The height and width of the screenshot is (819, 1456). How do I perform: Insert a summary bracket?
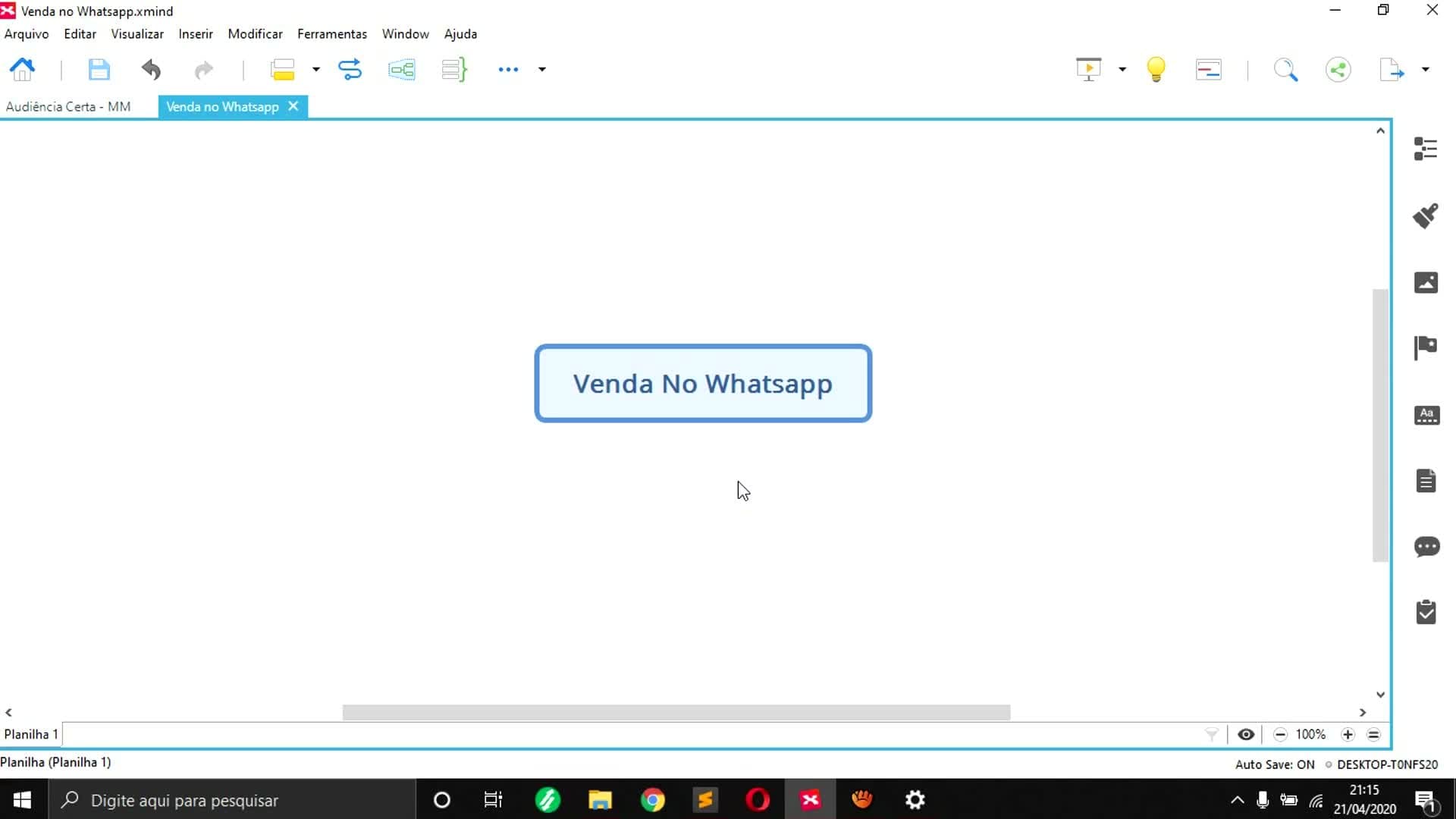click(x=453, y=70)
